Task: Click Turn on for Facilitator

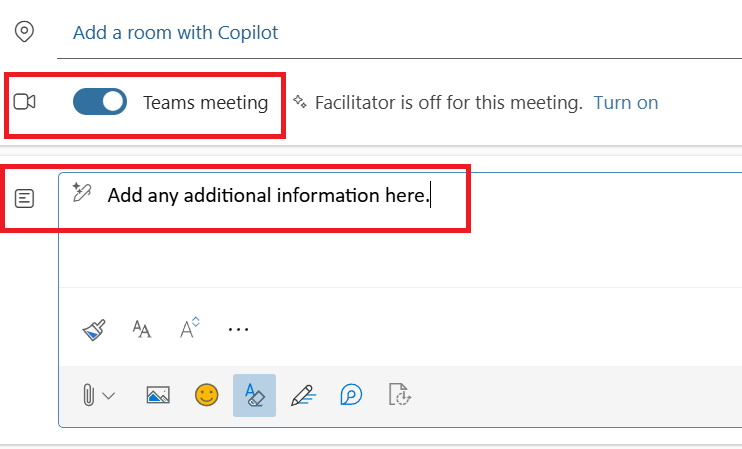Action: pos(626,102)
